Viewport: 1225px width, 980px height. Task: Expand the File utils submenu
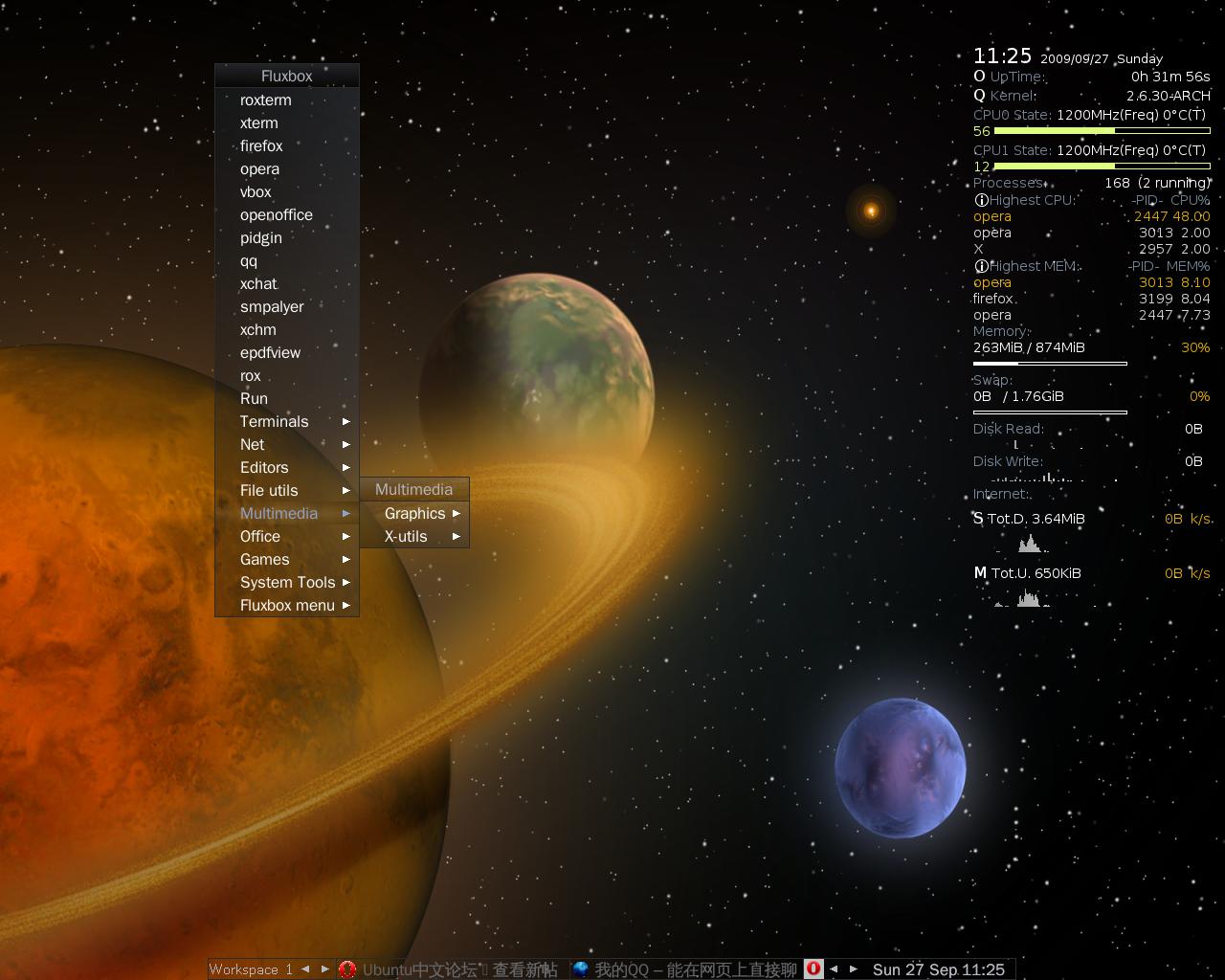[287, 490]
